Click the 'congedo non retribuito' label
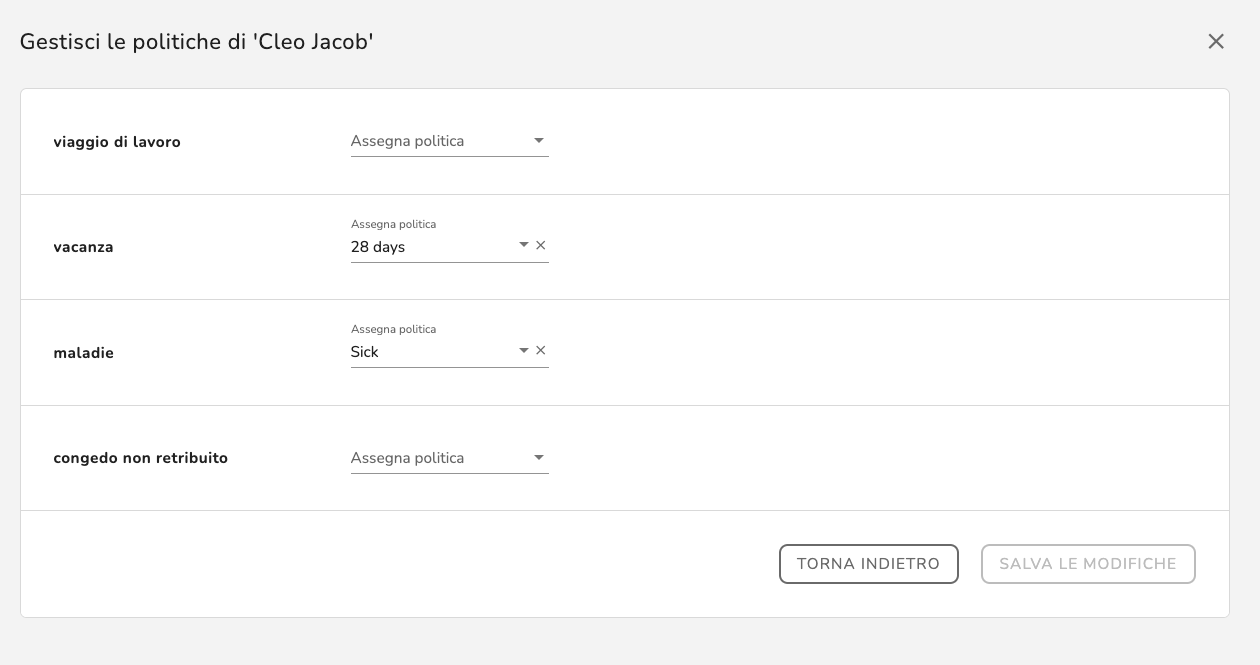The width and height of the screenshot is (1260, 665). click(x=141, y=458)
